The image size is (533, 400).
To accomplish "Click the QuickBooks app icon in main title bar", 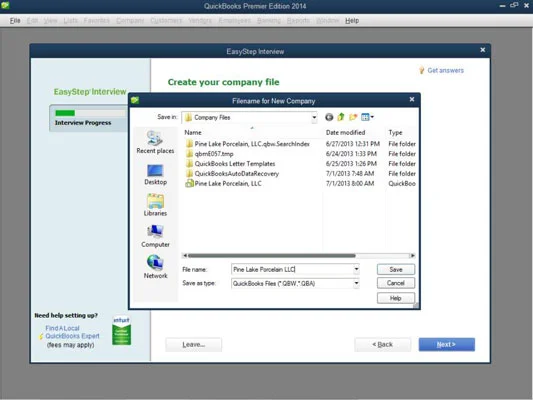I will coord(5,5).
